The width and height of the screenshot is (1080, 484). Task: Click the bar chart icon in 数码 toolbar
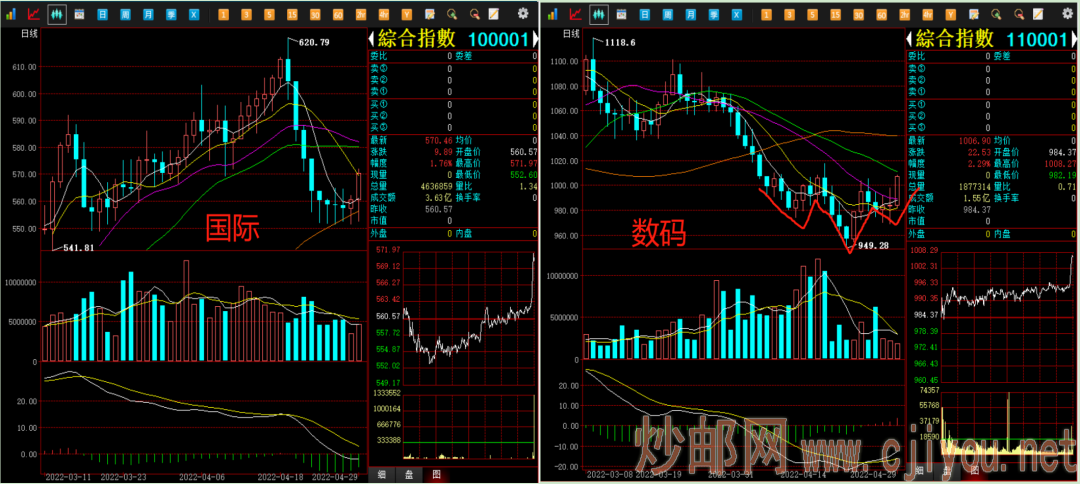(x=551, y=15)
